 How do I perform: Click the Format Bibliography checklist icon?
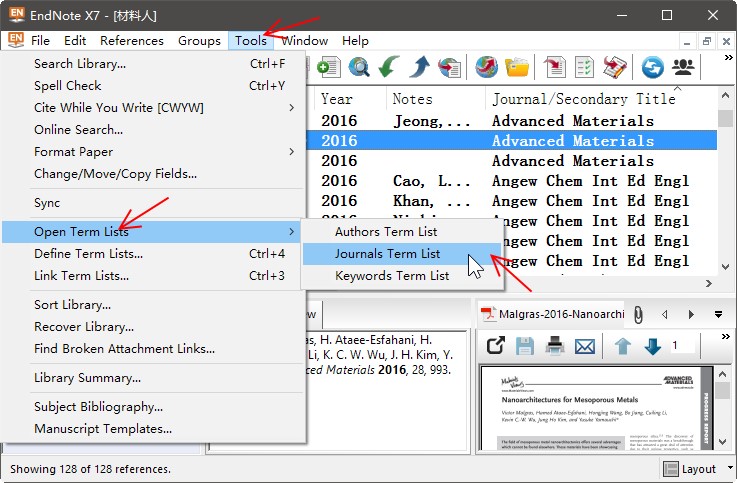coord(584,67)
